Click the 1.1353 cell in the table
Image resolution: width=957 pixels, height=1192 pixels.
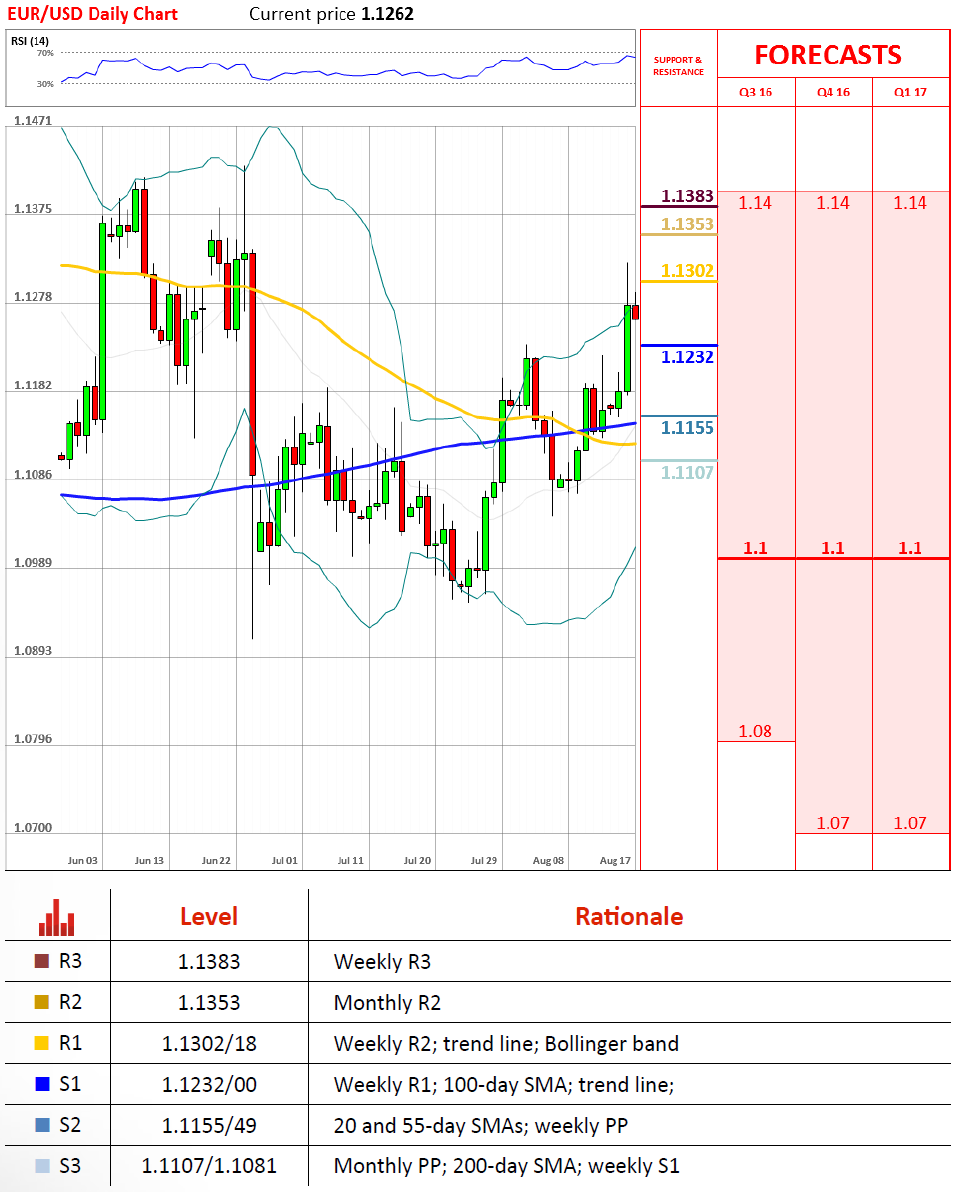coord(209,1003)
